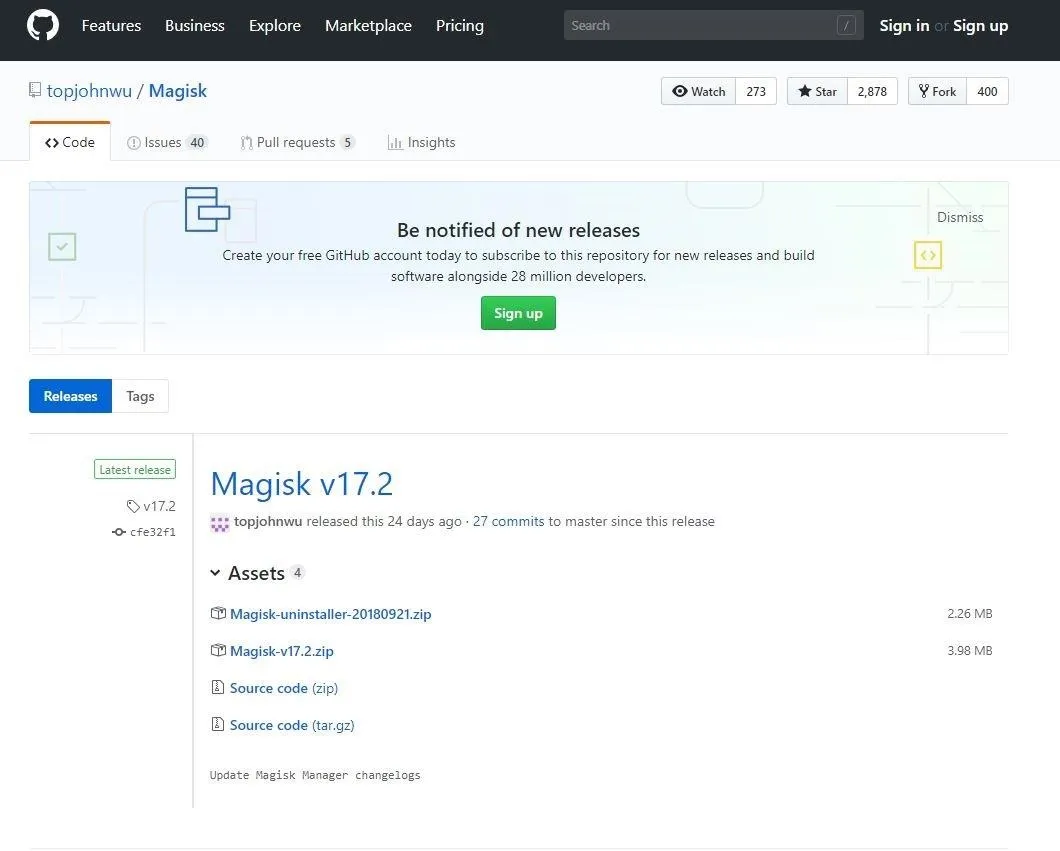Download Magisk-v17.2.zip
The width and height of the screenshot is (1060, 851).
tap(282, 651)
